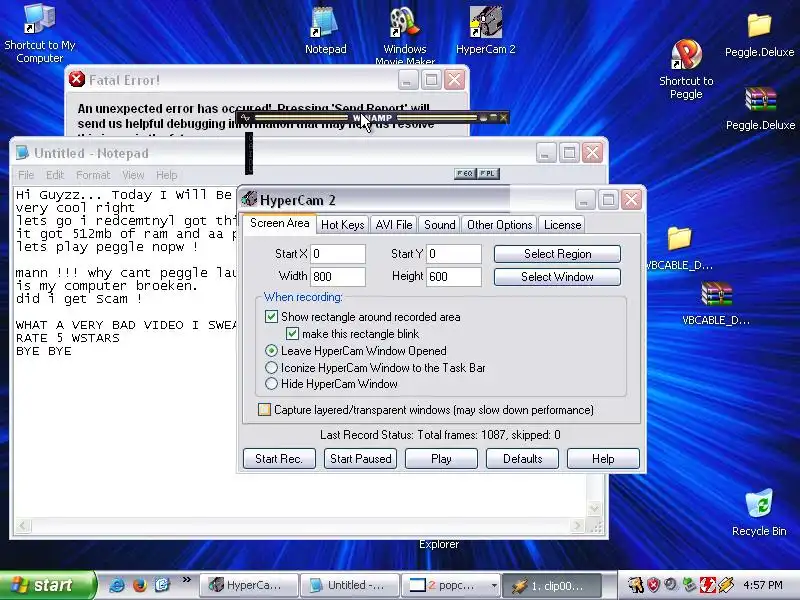The image size is (800, 600).
Task: Select Leave HyperCam Window Opened option
Action: tap(271, 351)
